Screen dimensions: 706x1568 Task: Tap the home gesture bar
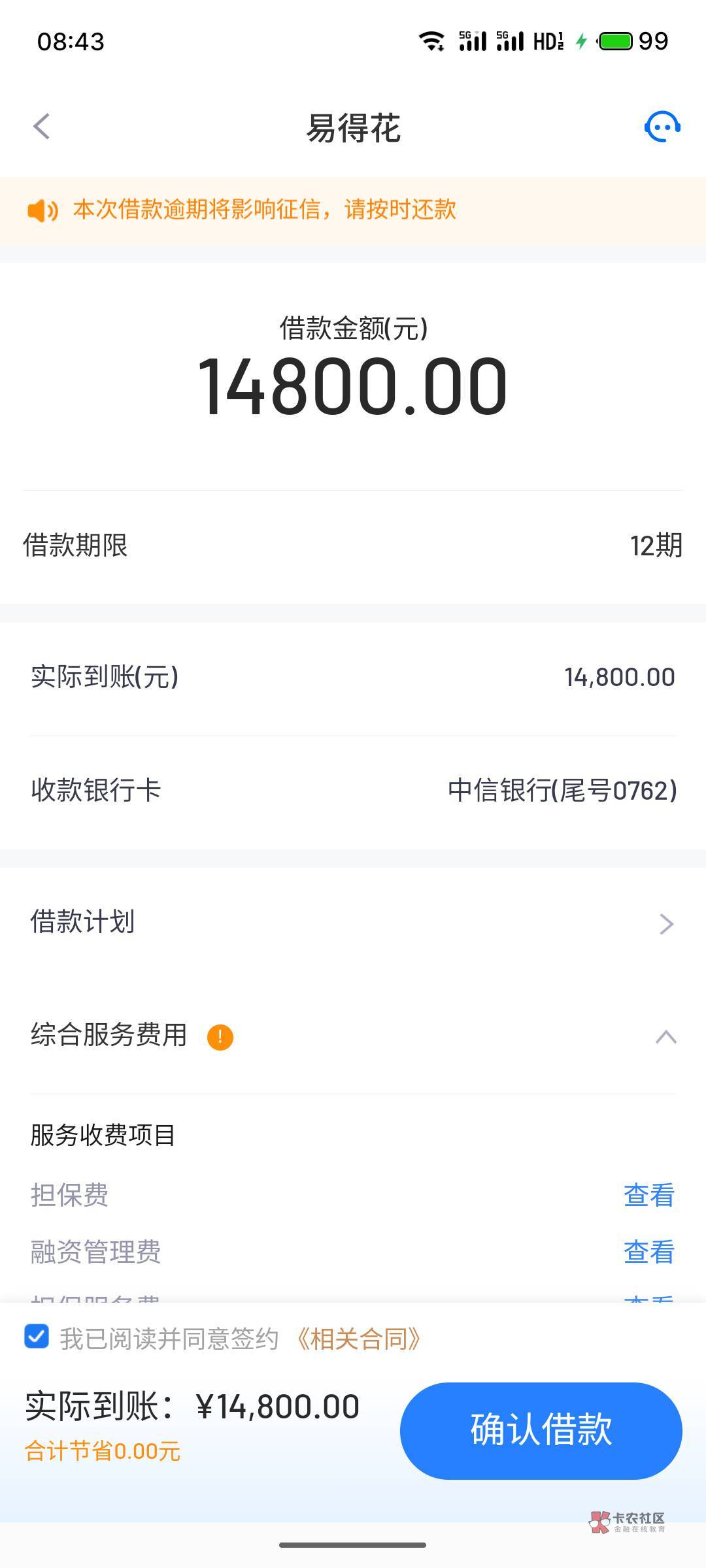(353, 1545)
